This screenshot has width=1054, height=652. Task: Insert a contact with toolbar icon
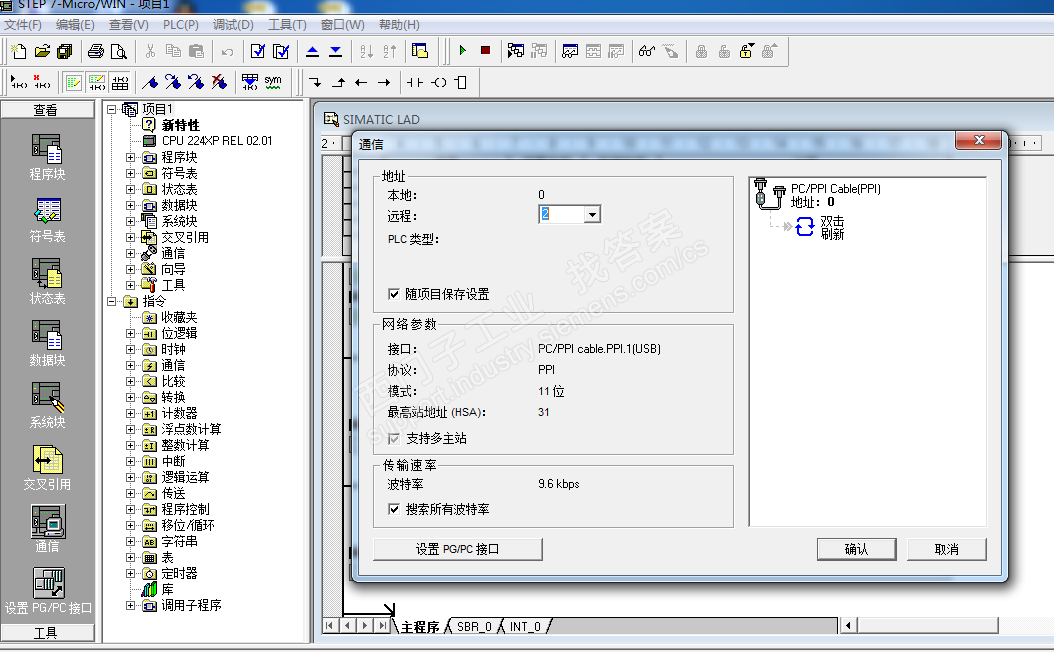pyautogui.click(x=415, y=82)
